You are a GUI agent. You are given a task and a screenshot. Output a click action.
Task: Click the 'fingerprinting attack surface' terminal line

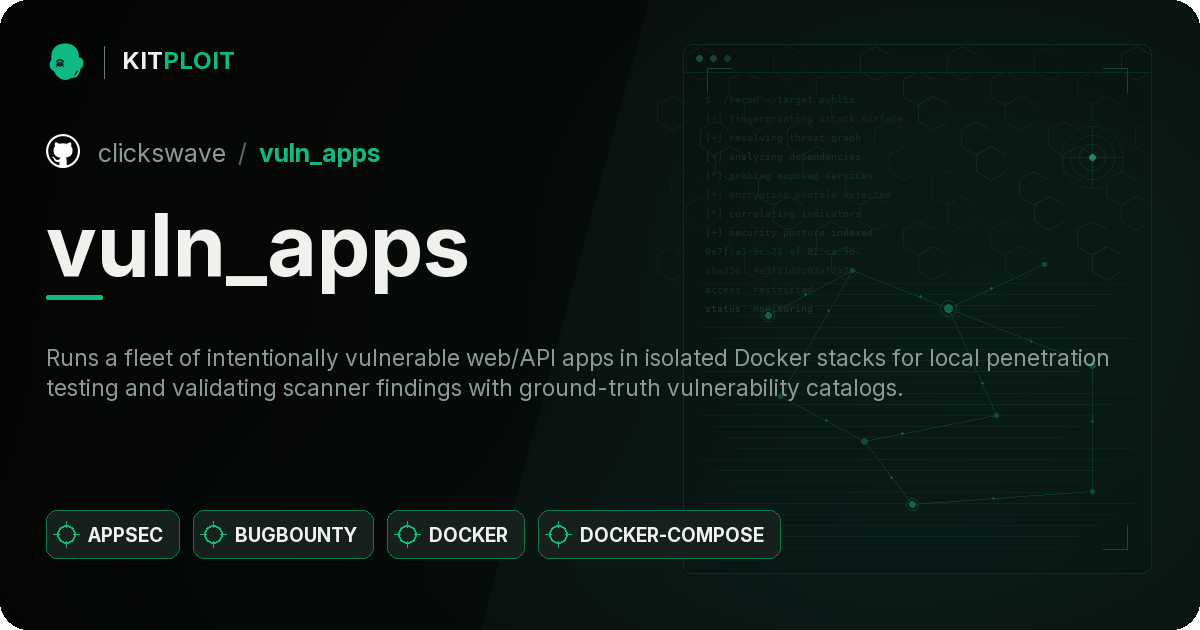(803, 119)
